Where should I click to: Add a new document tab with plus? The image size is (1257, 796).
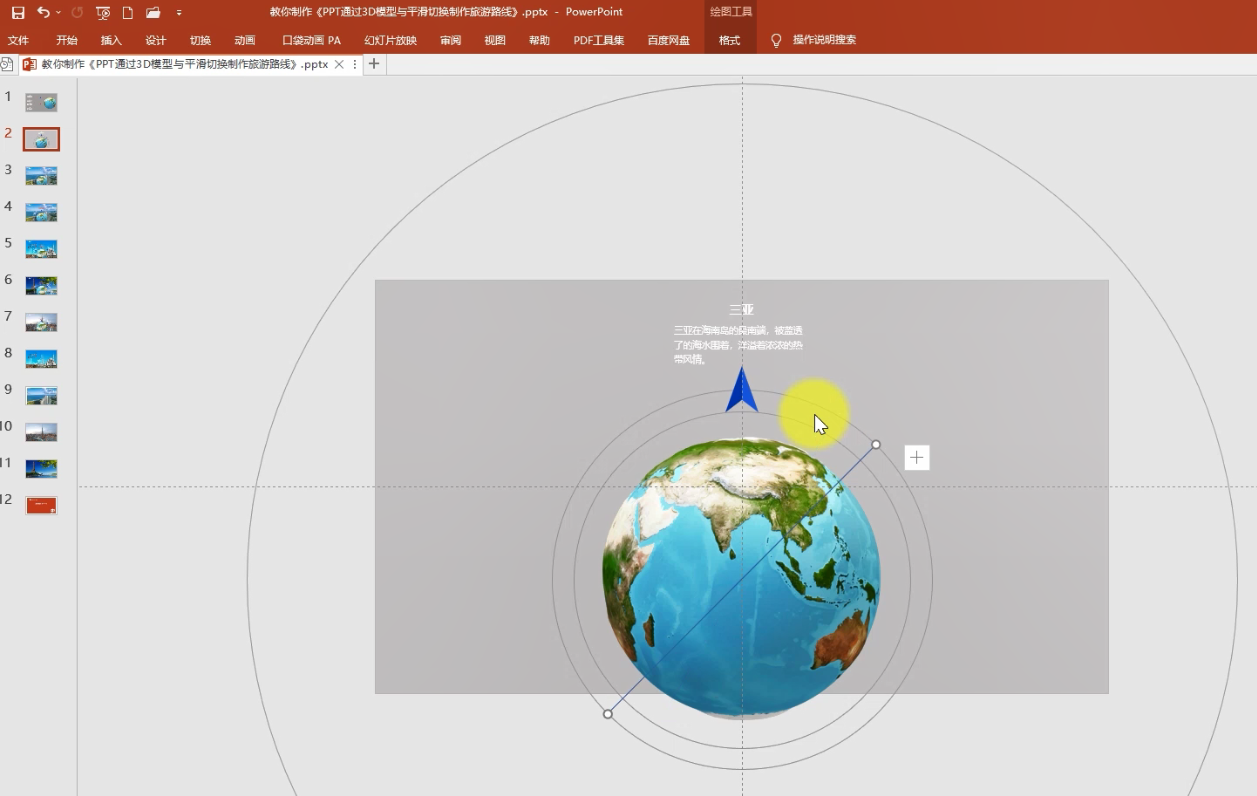tap(374, 64)
